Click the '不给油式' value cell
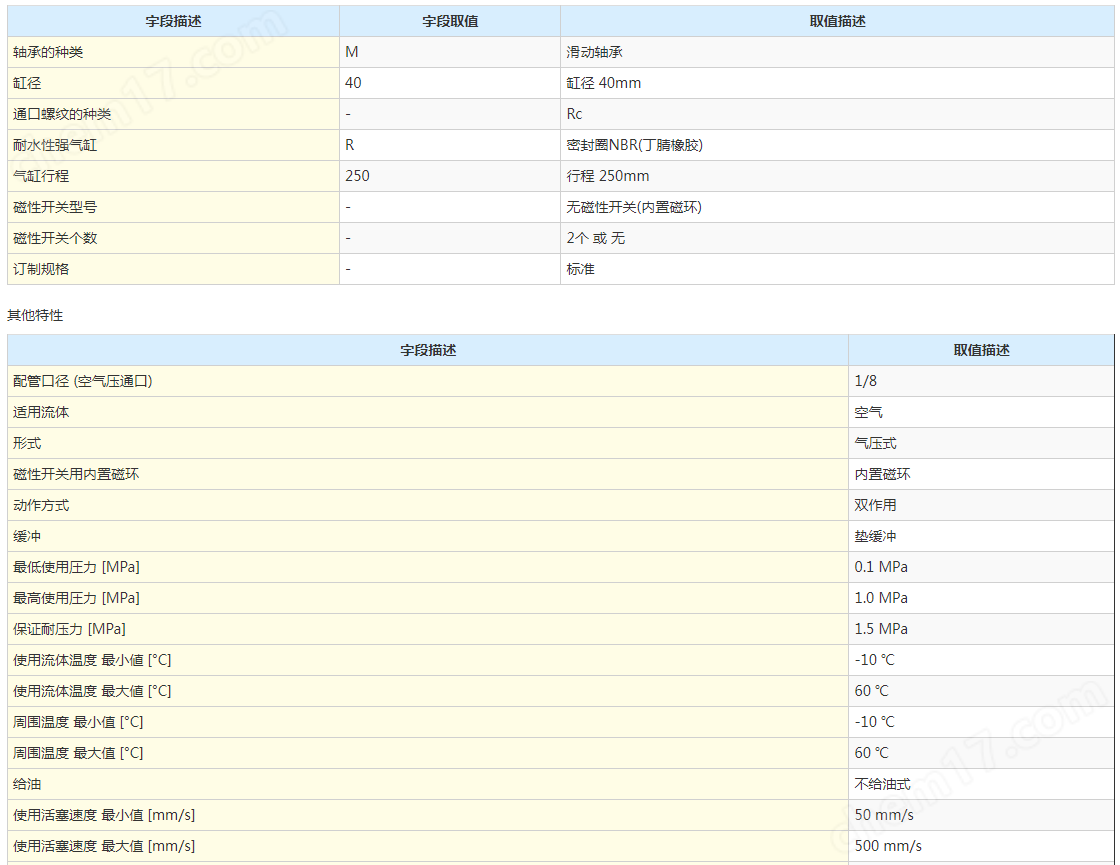 point(981,784)
